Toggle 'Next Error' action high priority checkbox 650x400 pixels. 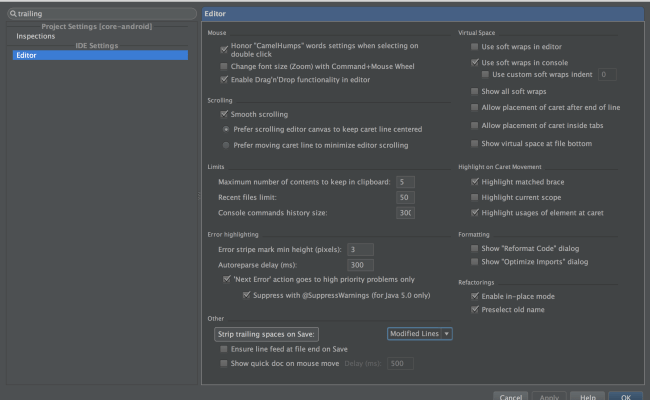point(226,279)
